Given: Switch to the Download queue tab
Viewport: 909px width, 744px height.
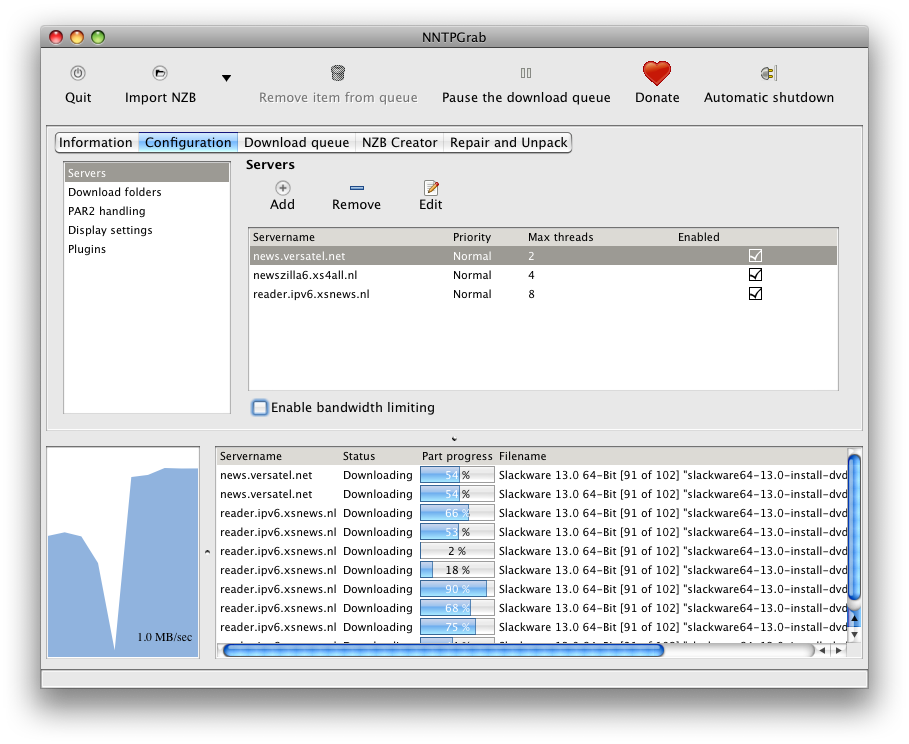Looking at the screenshot, I should click(296, 143).
